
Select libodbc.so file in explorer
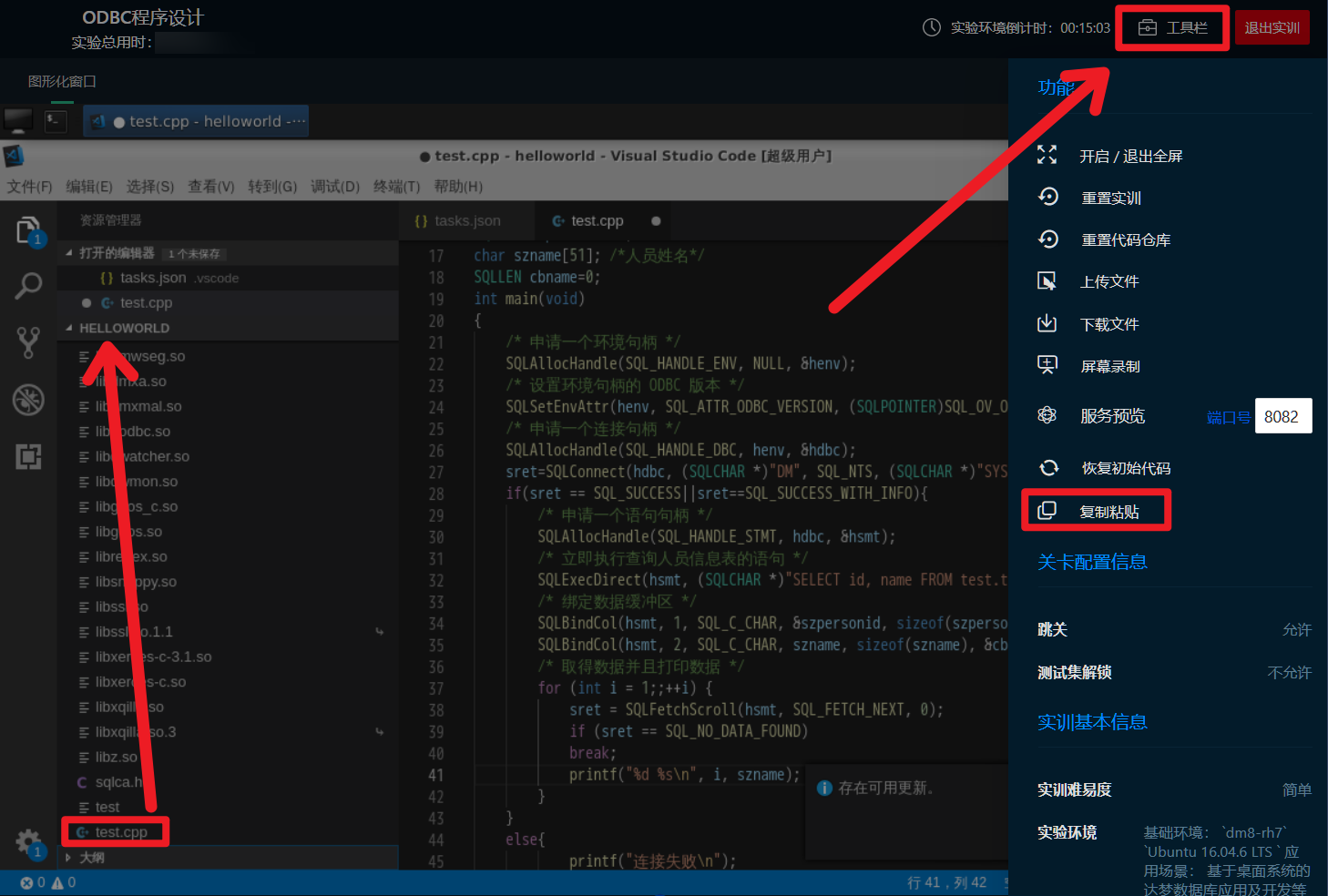pyautogui.click(x=228, y=432)
